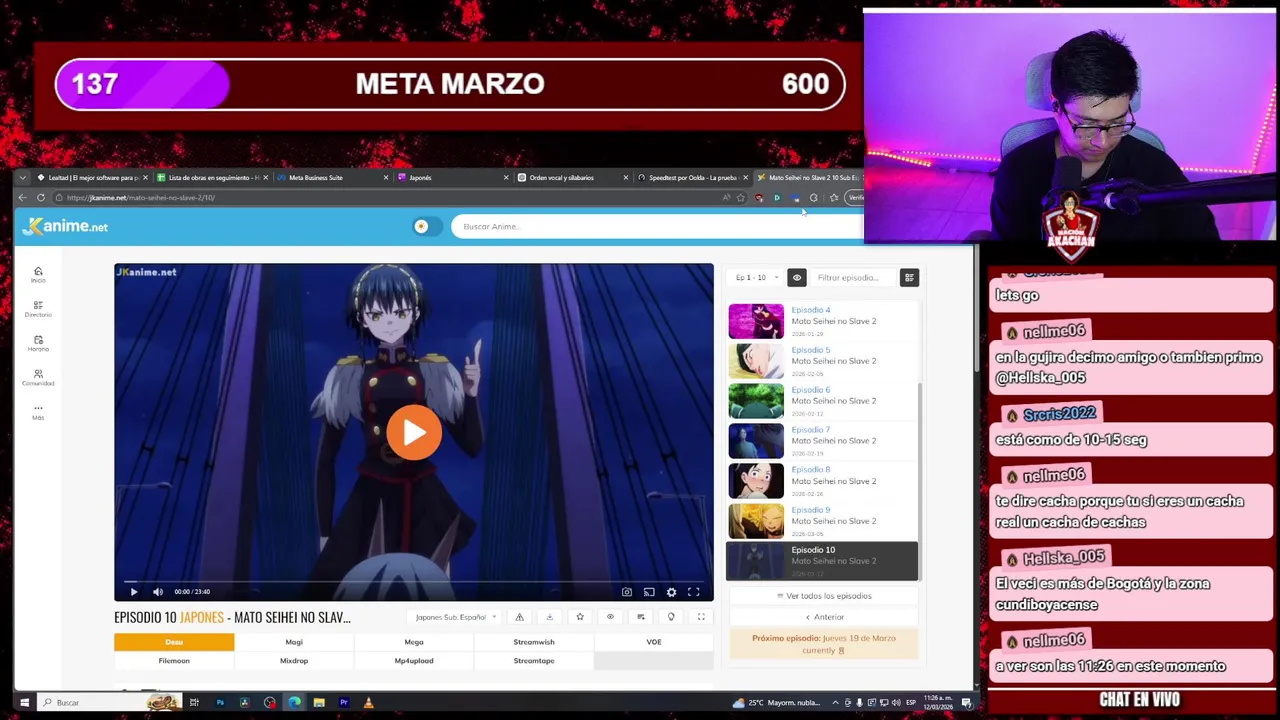Click Ver todos los episodios
This screenshot has height=720, width=1280.
tap(824, 596)
